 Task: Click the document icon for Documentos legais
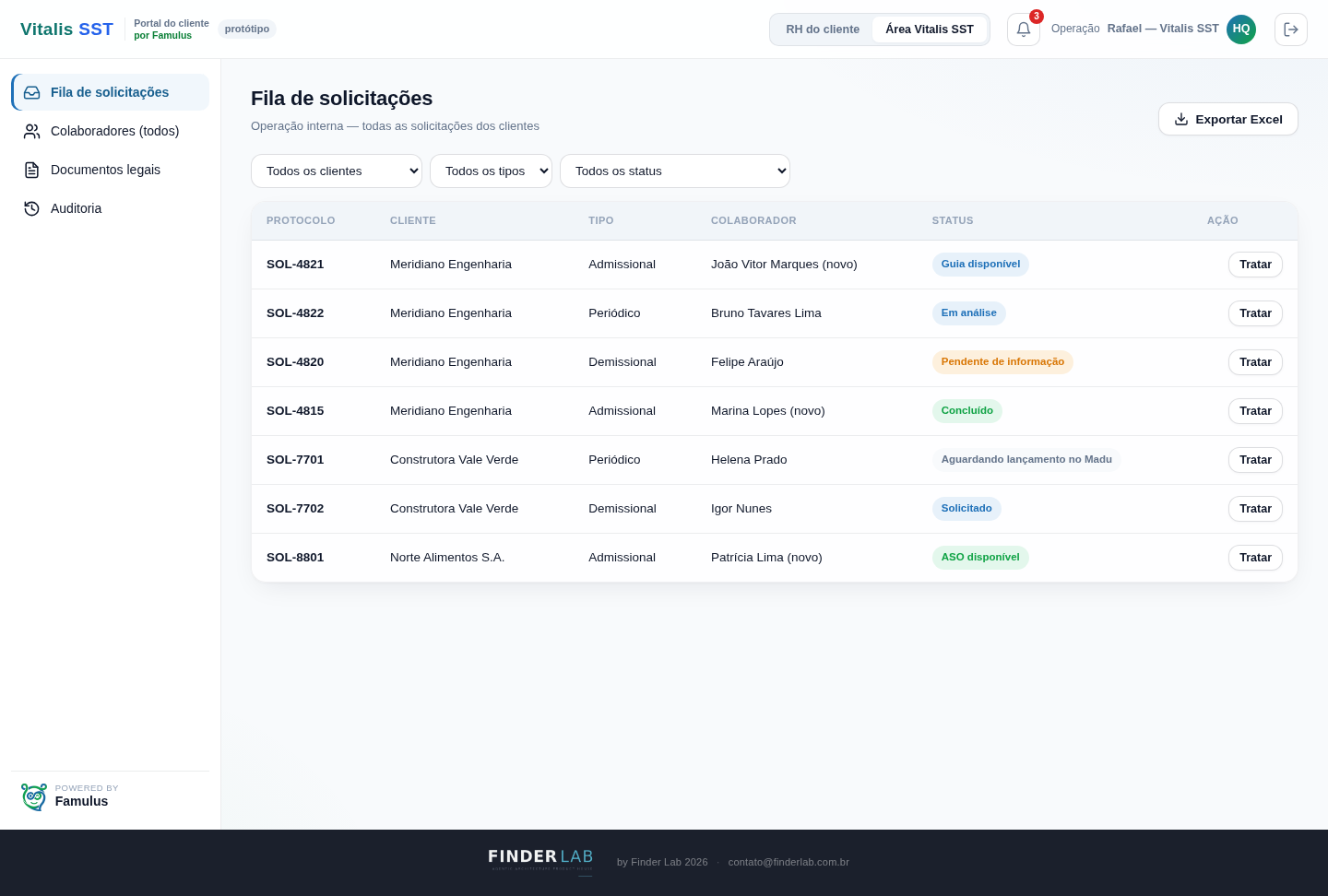[x=32, y=170]
